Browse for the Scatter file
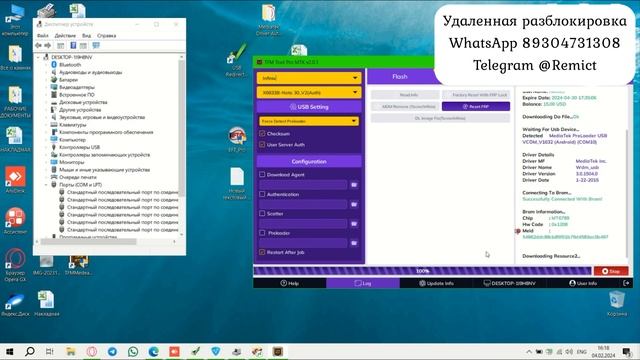The height and width of the screenshot is (360, 640). (x=354, y=224)
